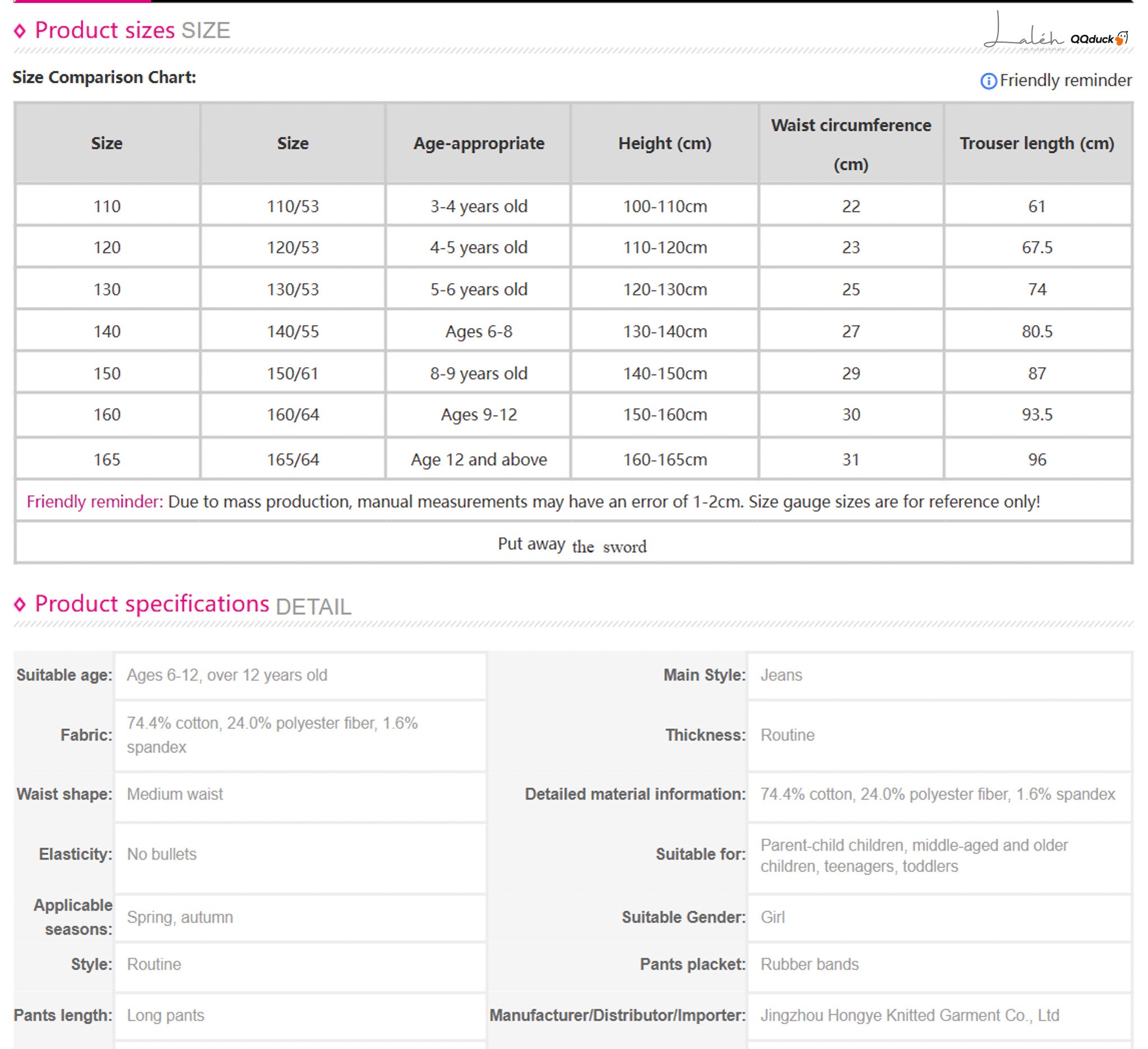Click the "110/53" size cell
Screen dimensions: 1148x1049
point(293,206)
